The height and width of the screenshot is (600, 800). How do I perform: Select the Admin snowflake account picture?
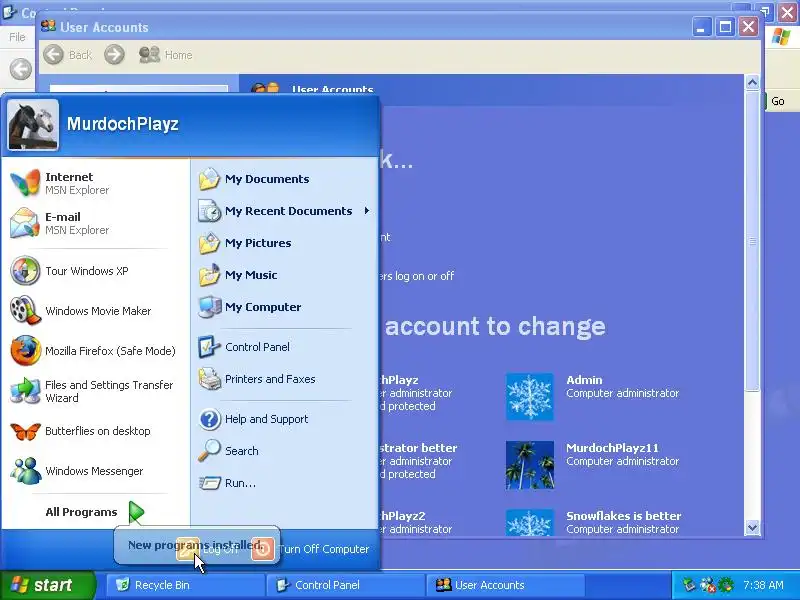530,397
